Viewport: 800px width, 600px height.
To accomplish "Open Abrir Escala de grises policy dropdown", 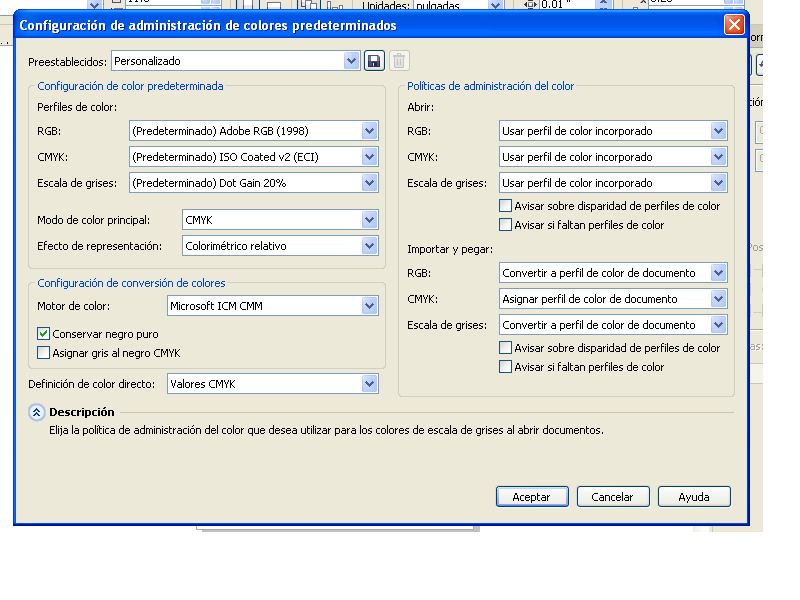I will click(x=613, y=183).
